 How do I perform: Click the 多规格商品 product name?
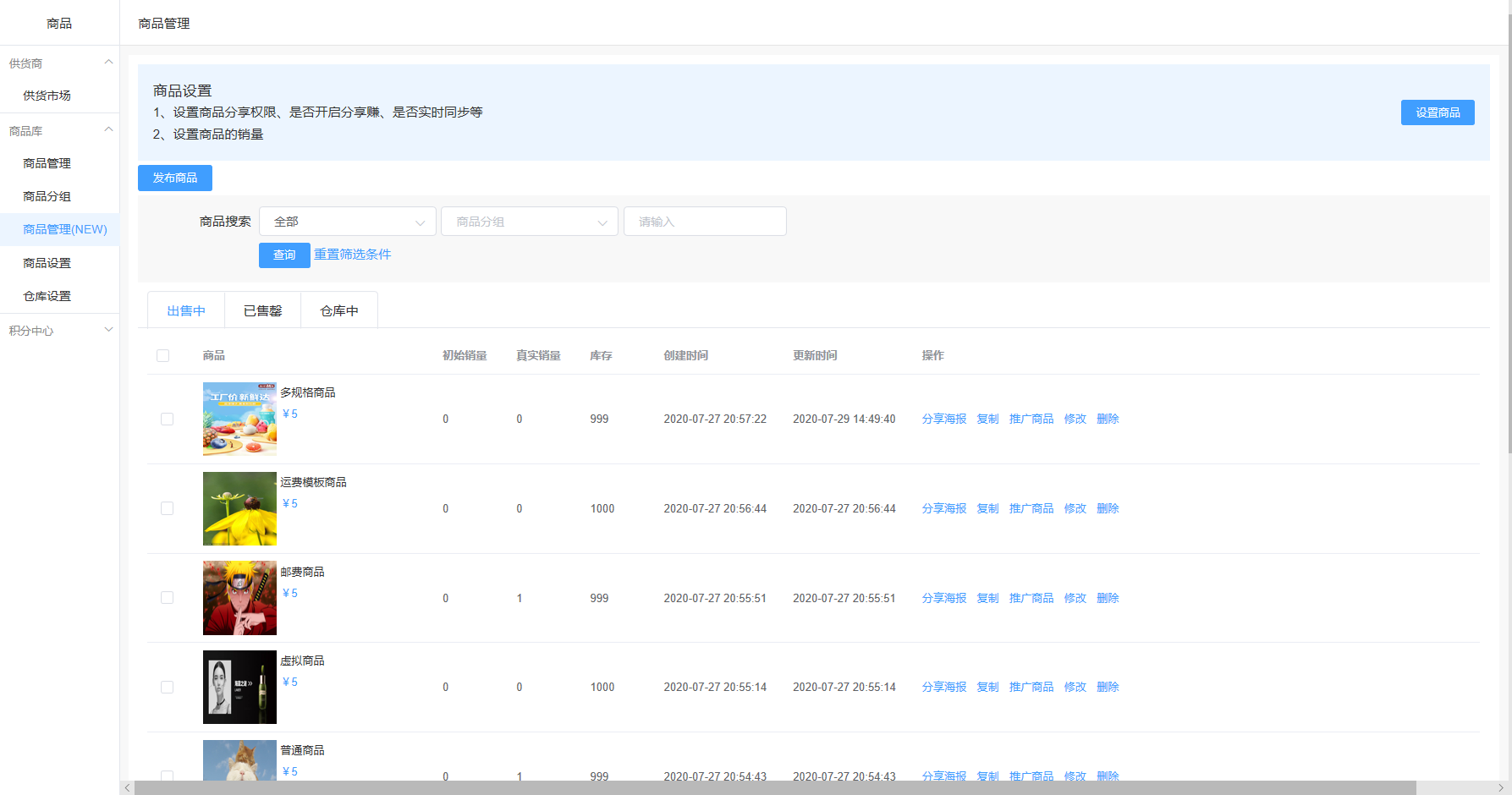(x=308, y=392)
